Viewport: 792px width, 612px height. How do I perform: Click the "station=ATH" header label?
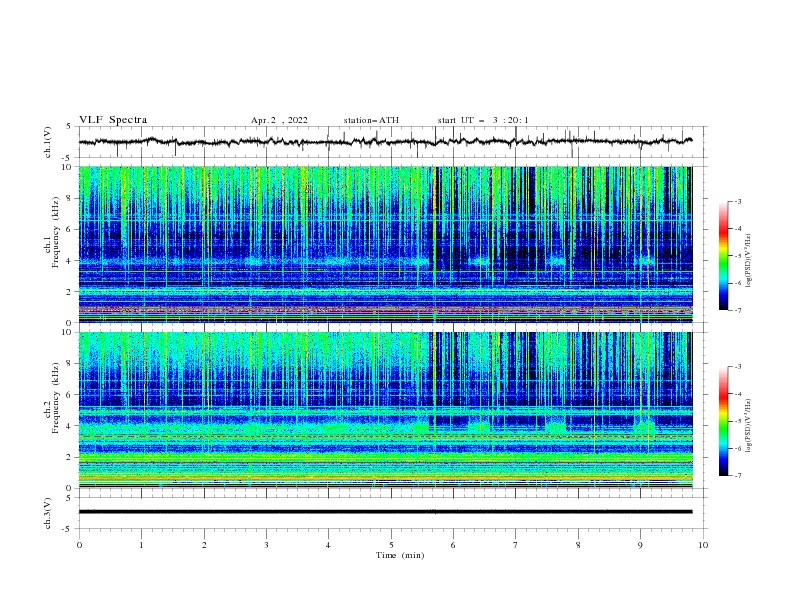tap(371, 120)
